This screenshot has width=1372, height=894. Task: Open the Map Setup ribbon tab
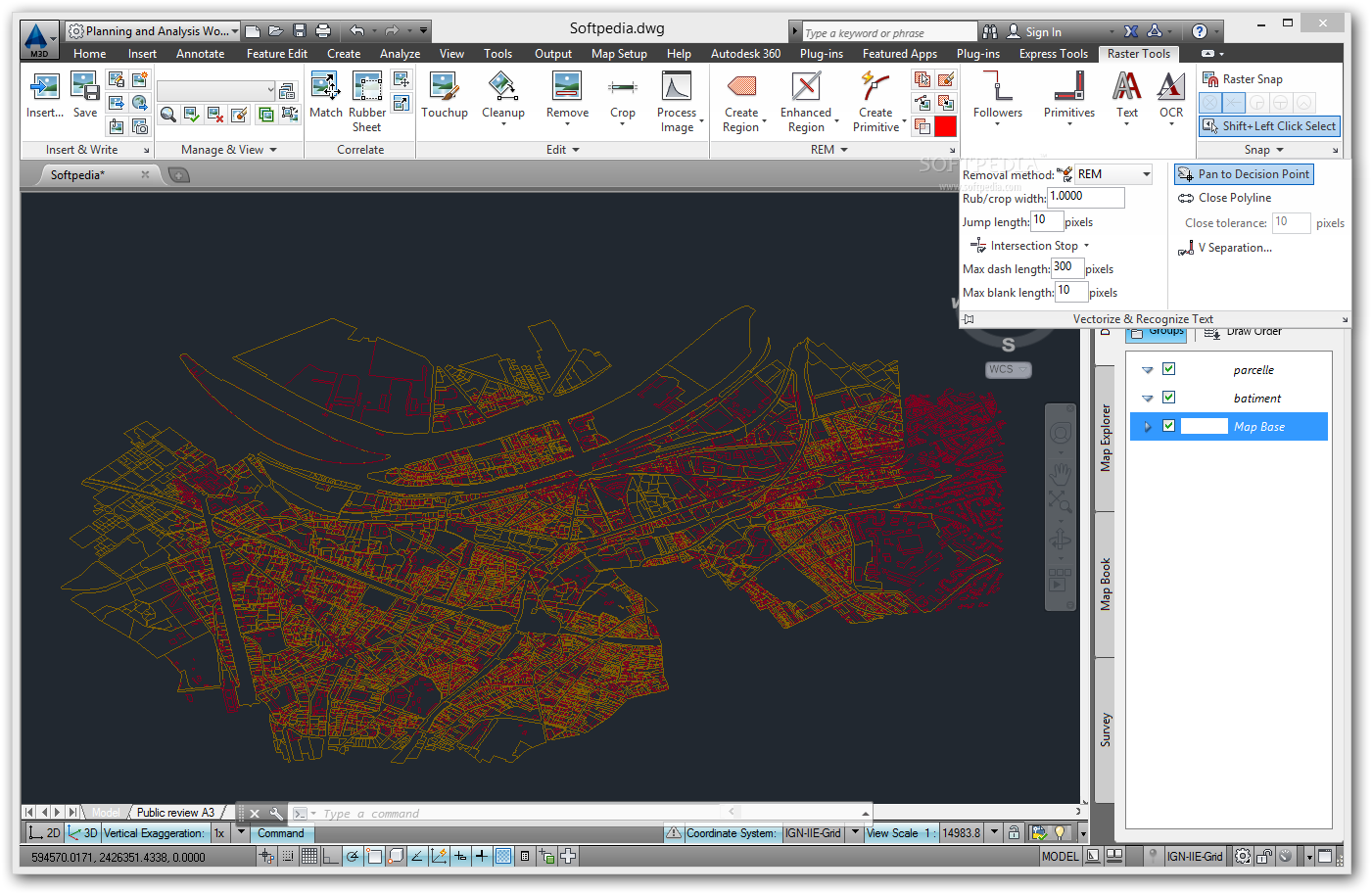[x=619, y=54]
